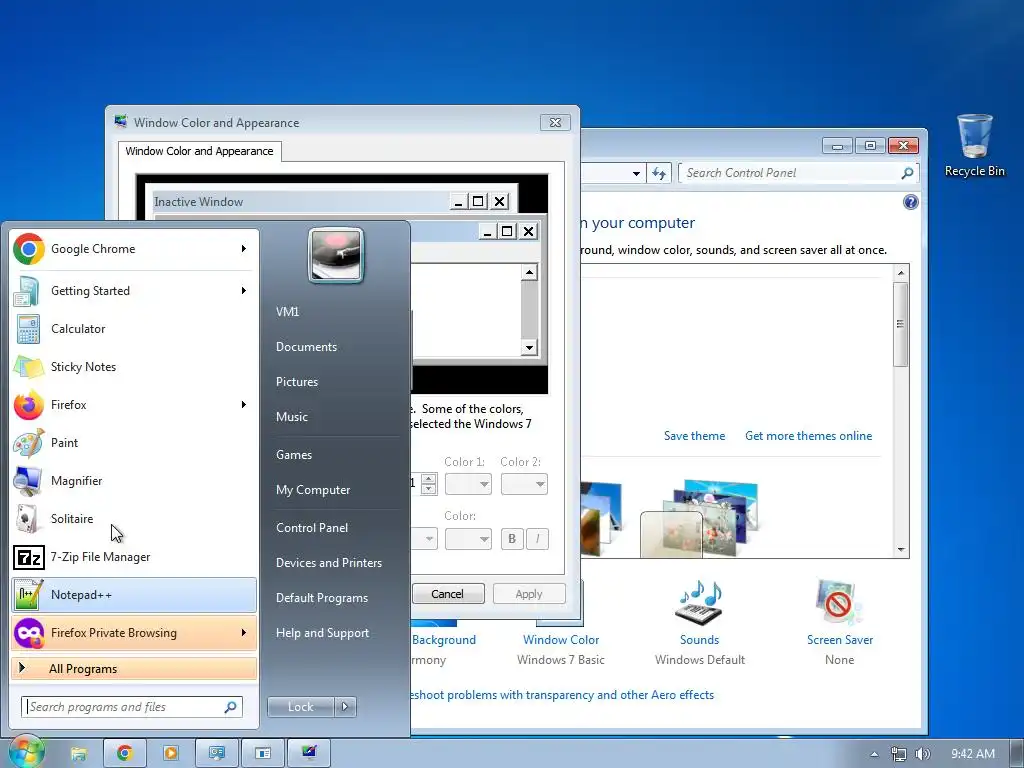Click the user account picture in Start menu
The image size is (1024, 768).
336,255
